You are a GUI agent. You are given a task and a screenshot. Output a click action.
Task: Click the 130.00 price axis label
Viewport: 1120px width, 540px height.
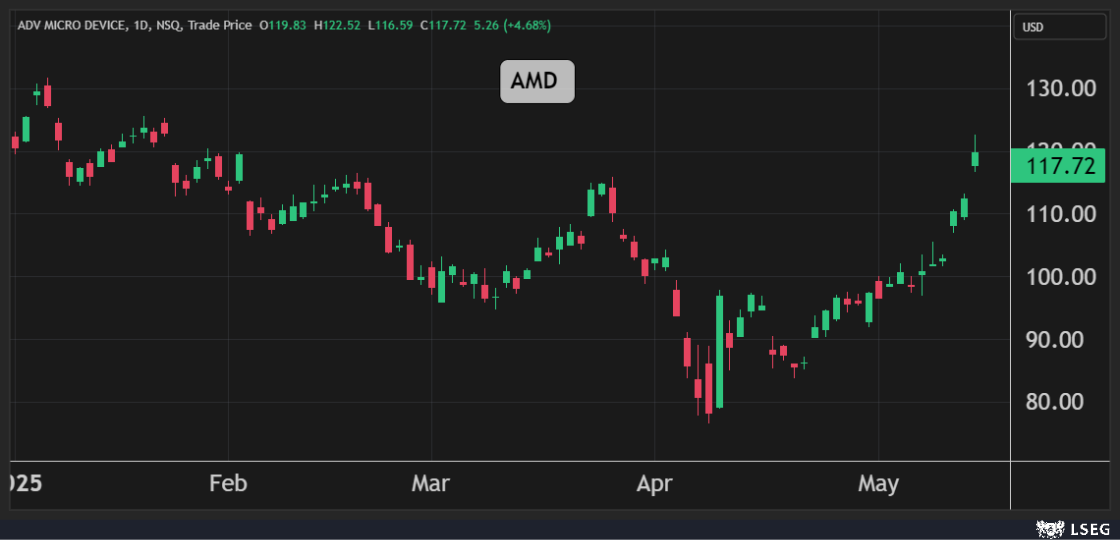[1061, 89]
